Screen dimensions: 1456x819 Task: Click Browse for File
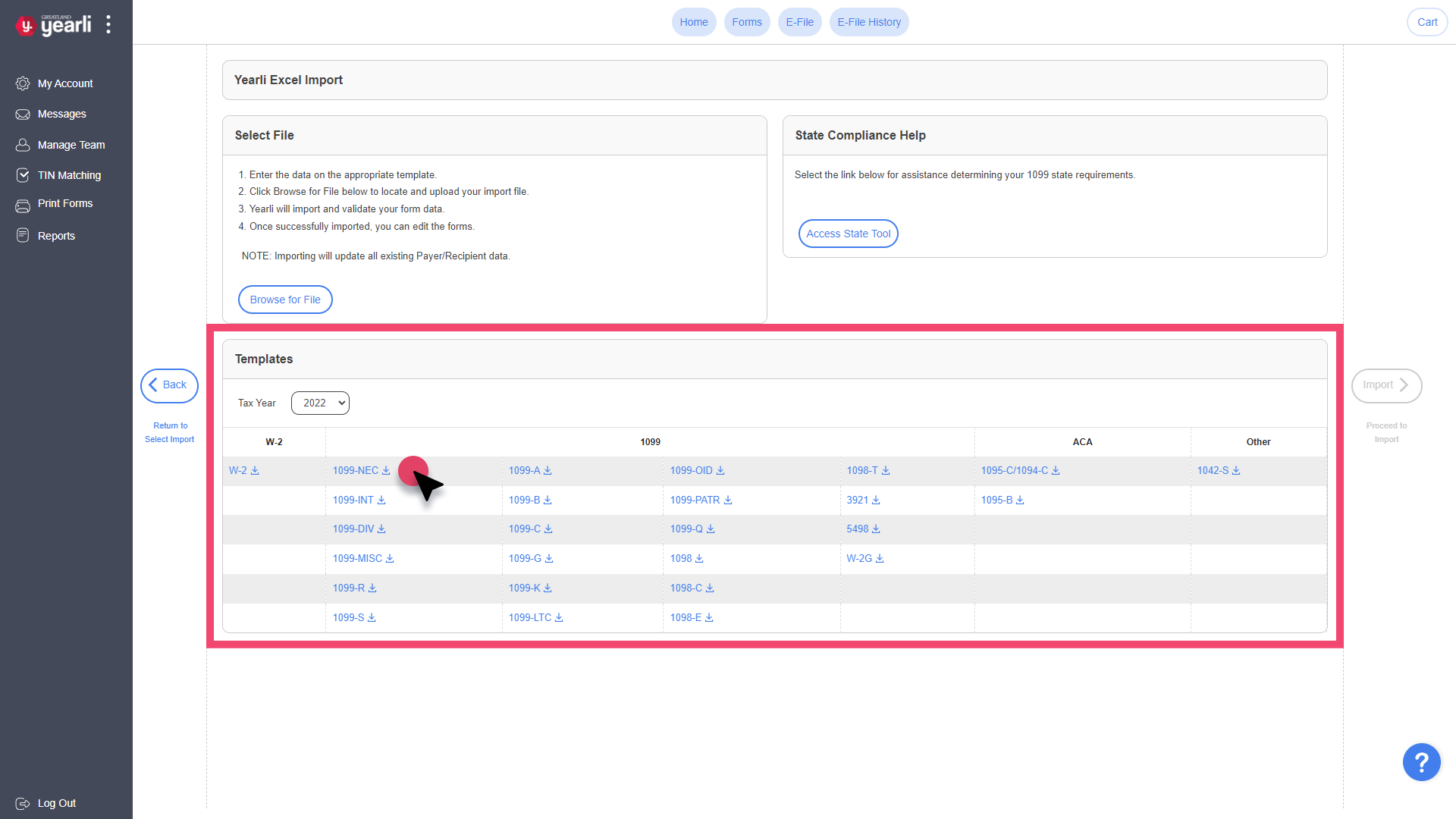[285, 299]
